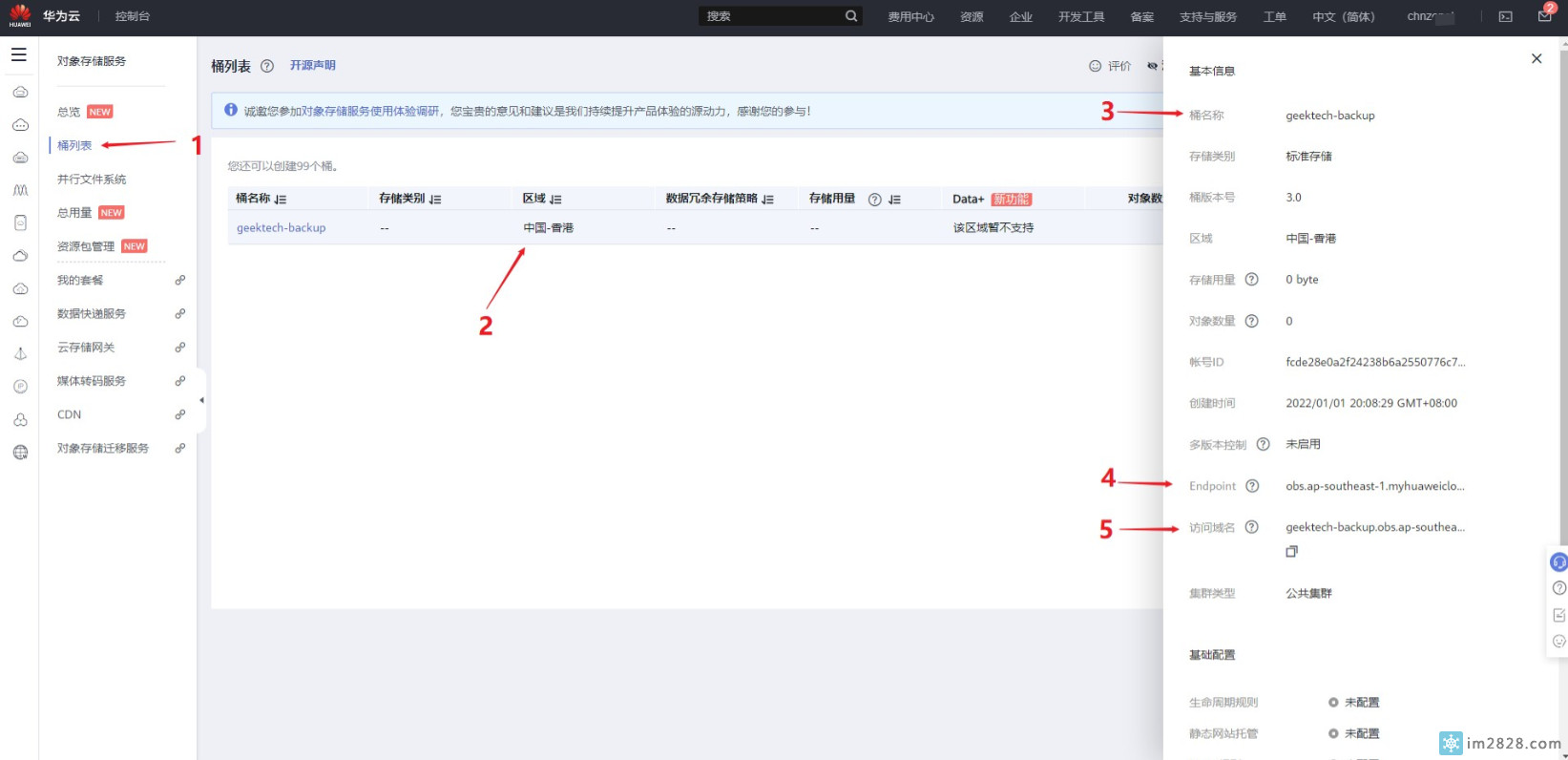Screen dimensions: 1568x760
Task: Click help icon next to 访问域名
Action: 1252,527
